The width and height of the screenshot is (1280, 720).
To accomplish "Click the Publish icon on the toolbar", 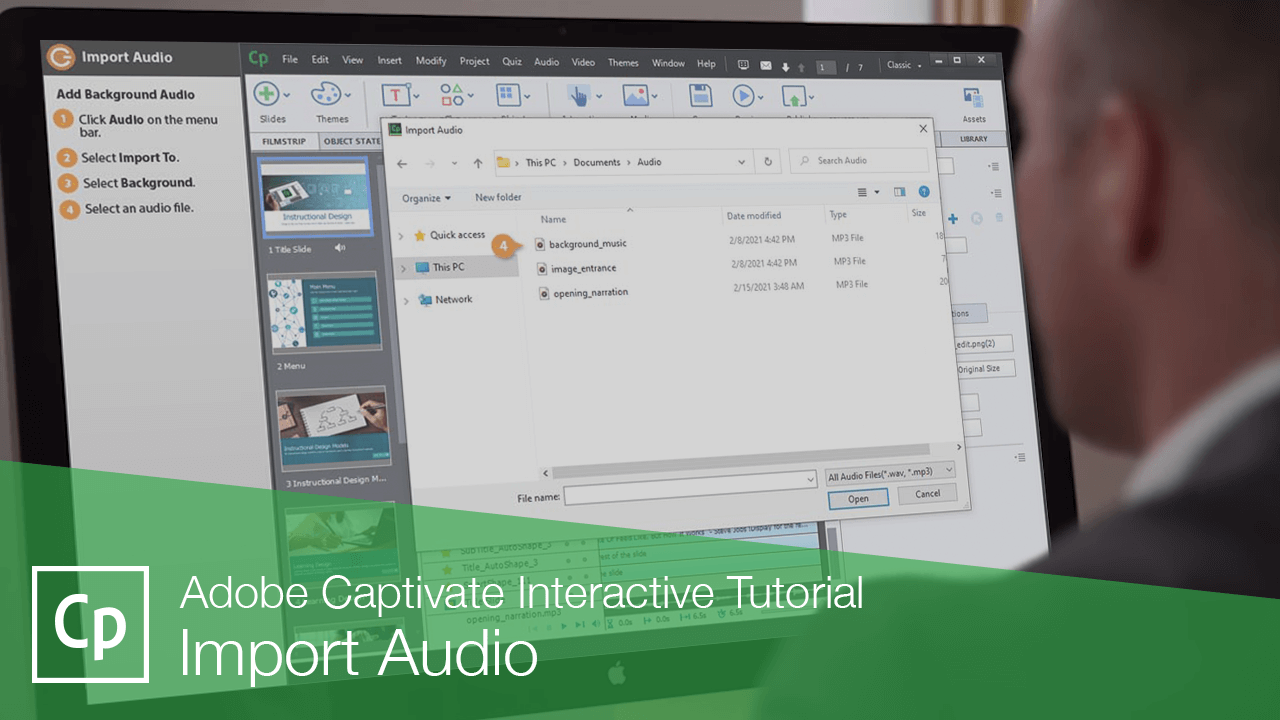I will 793,95.
